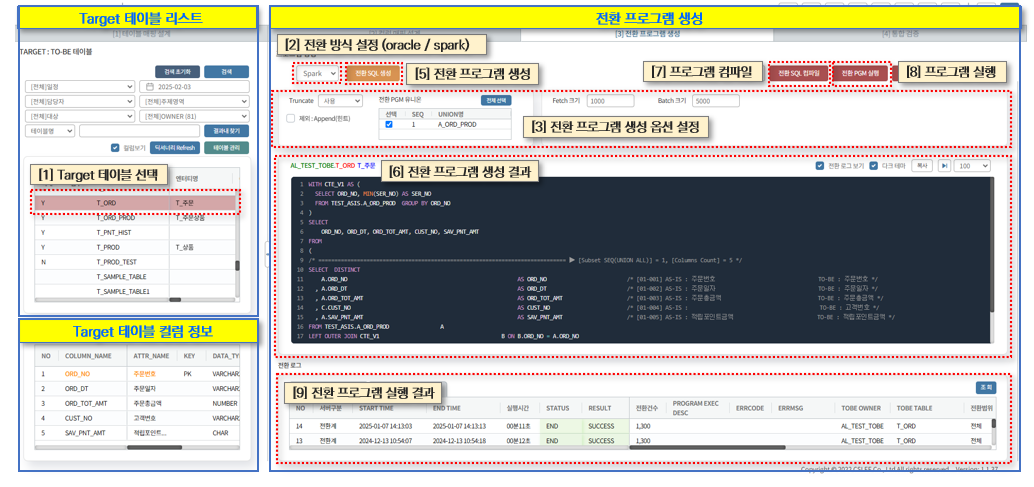Click the 엔터티명 column header
This screenshot has height=487, width=1034.
point(187,178)
